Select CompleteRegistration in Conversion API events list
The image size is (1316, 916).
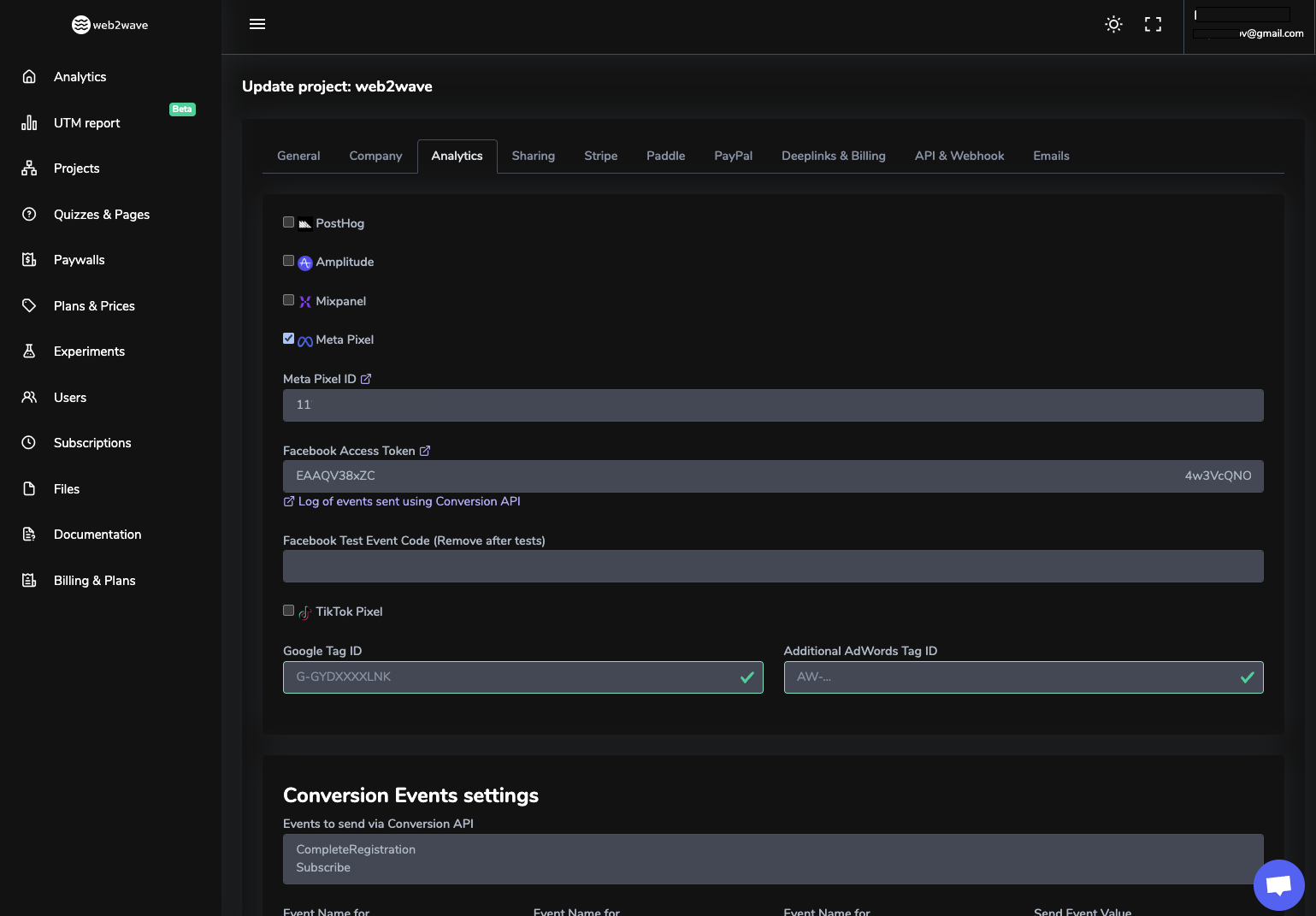356,849
